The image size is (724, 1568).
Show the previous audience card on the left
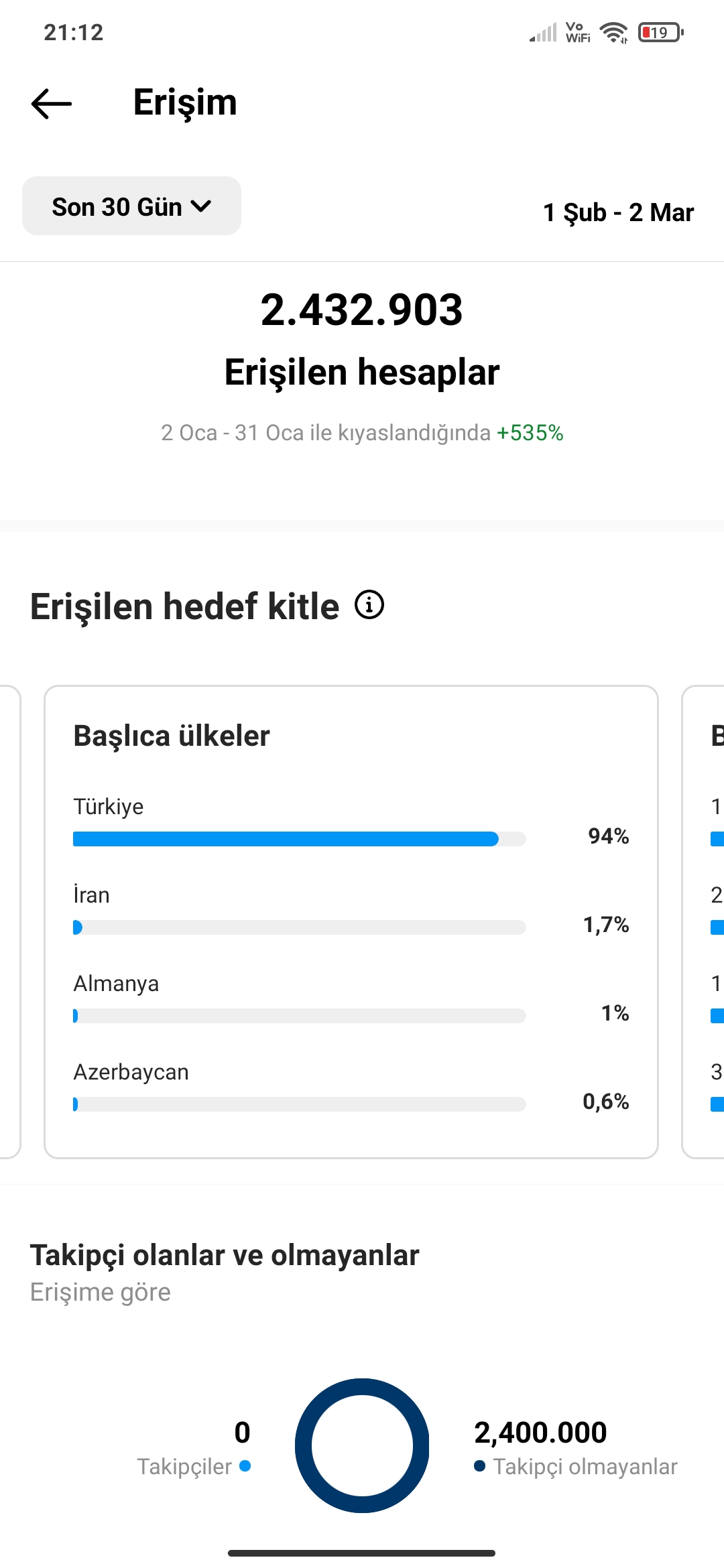coord(10,921)
